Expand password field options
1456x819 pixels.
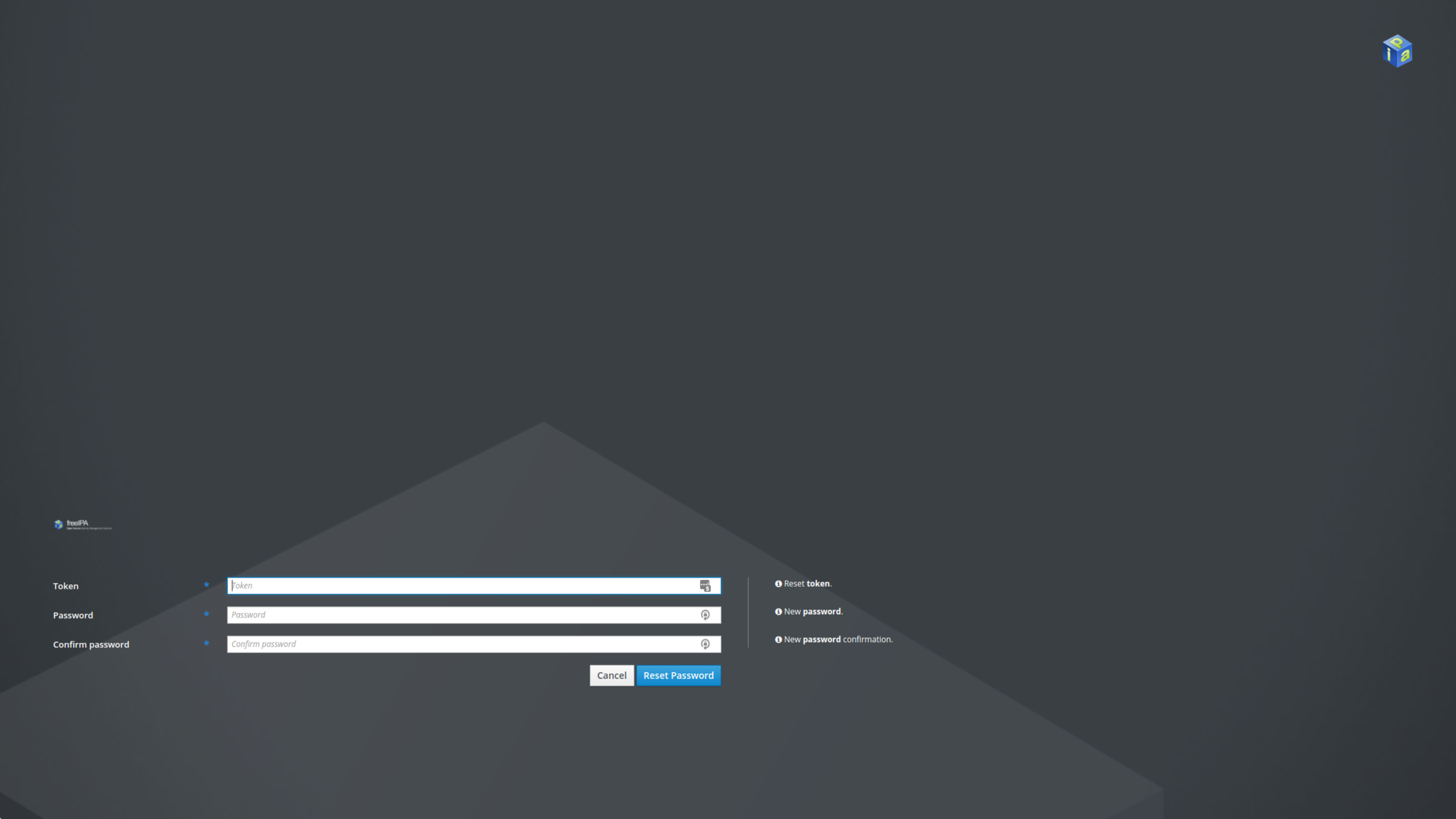click(706, 614)
